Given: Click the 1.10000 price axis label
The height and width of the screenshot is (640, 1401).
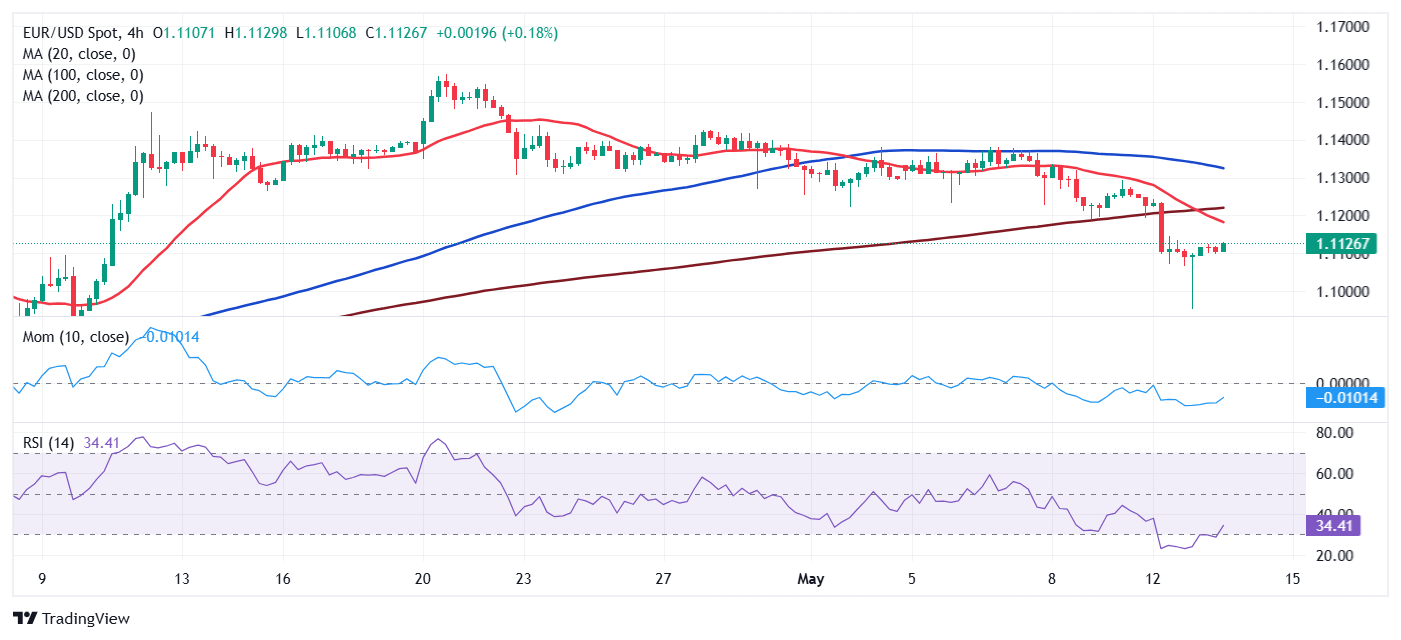Looking at the screenshot, I should tap(1341, 292).
